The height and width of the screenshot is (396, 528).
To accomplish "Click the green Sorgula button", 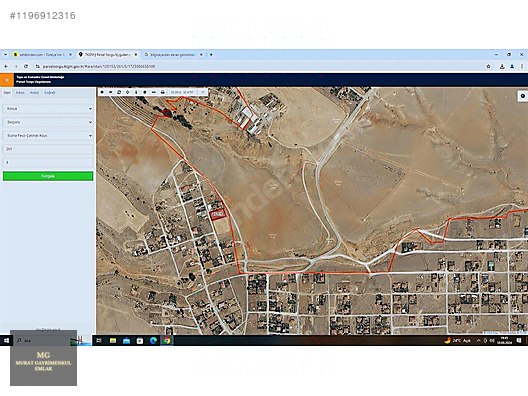I will coord(48,176).
